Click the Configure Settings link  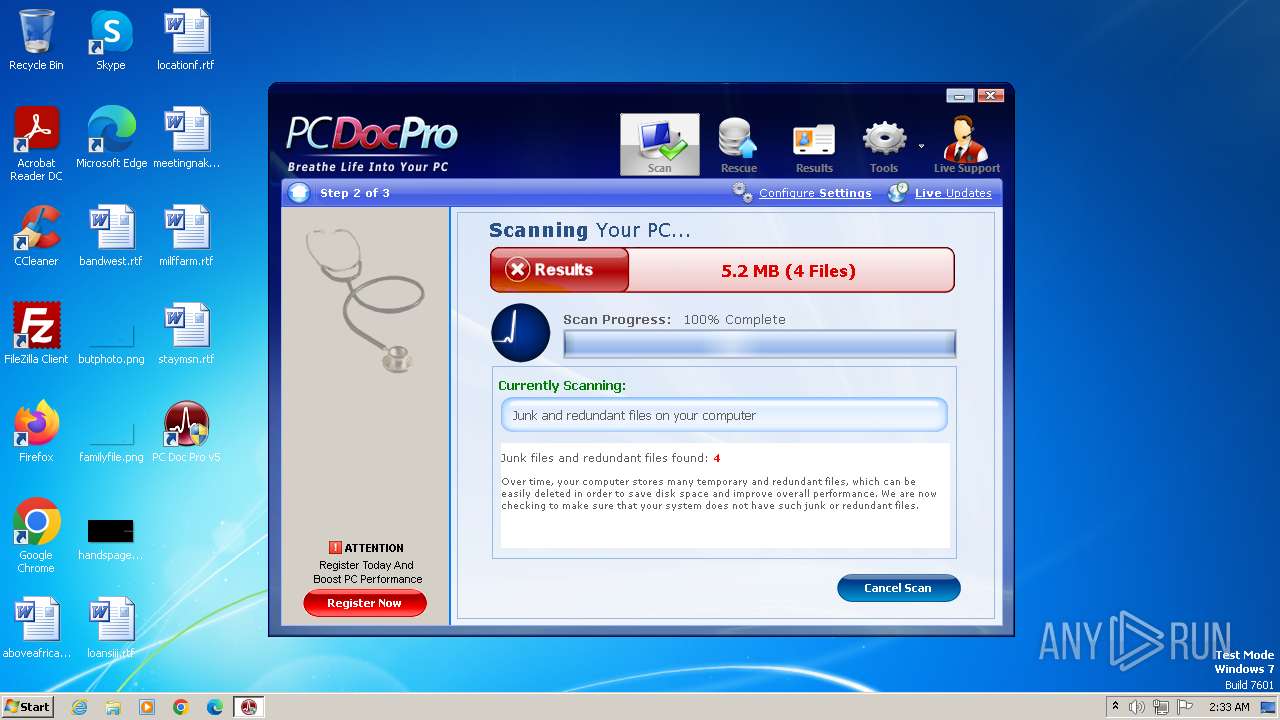click(815, 193)
